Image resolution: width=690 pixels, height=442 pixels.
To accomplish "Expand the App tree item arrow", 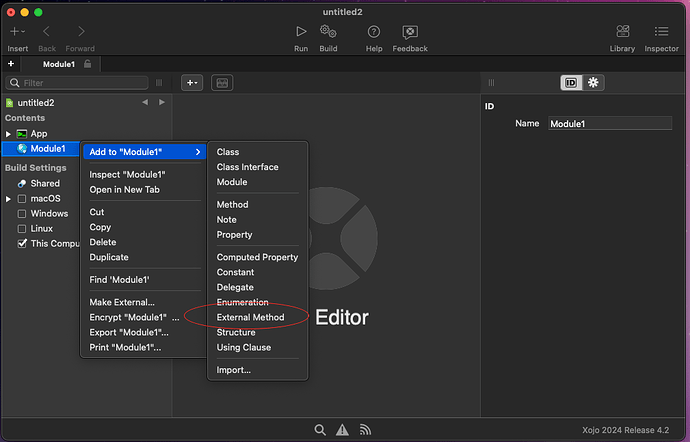I will (9, 134).
